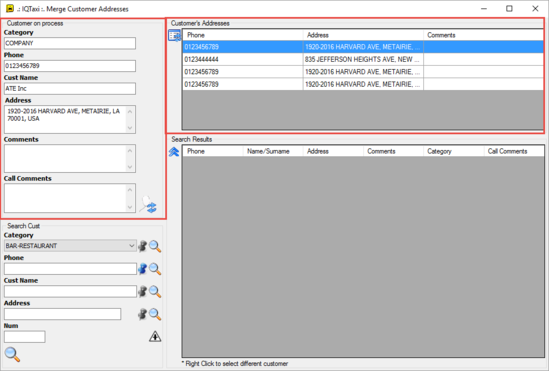Click Search Results Name/Surname column header
The height and width of the screenshot is (371, 549).
click(273, 151)
